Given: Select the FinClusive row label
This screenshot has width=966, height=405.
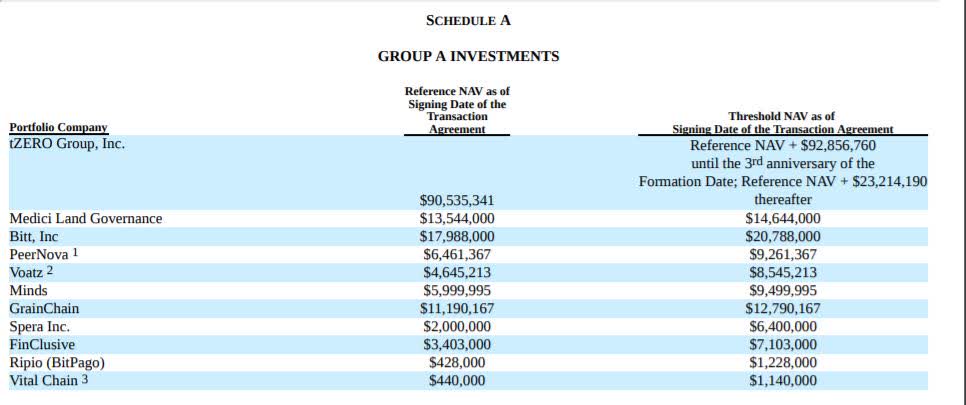Looking at the screenshot, I should [42, 344].
